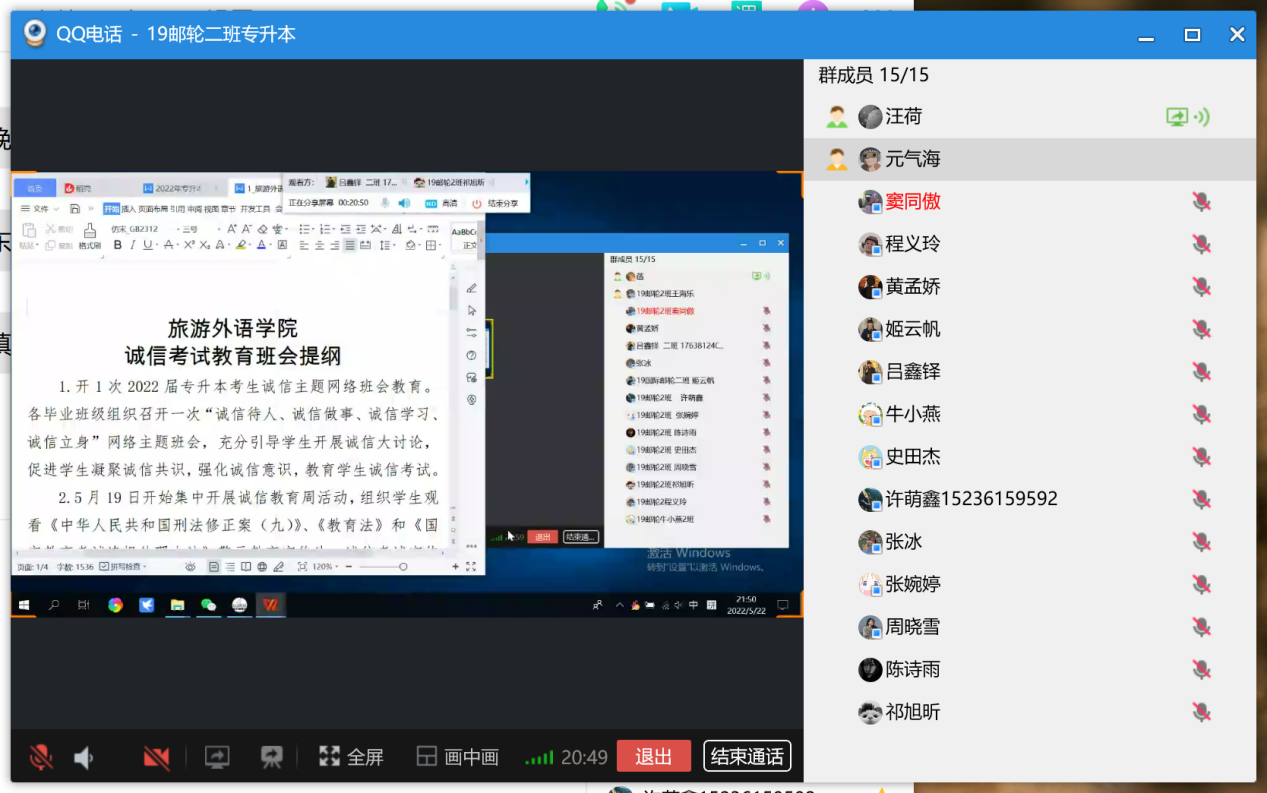Open the presentation whiteboard icon

coord(271,757)
